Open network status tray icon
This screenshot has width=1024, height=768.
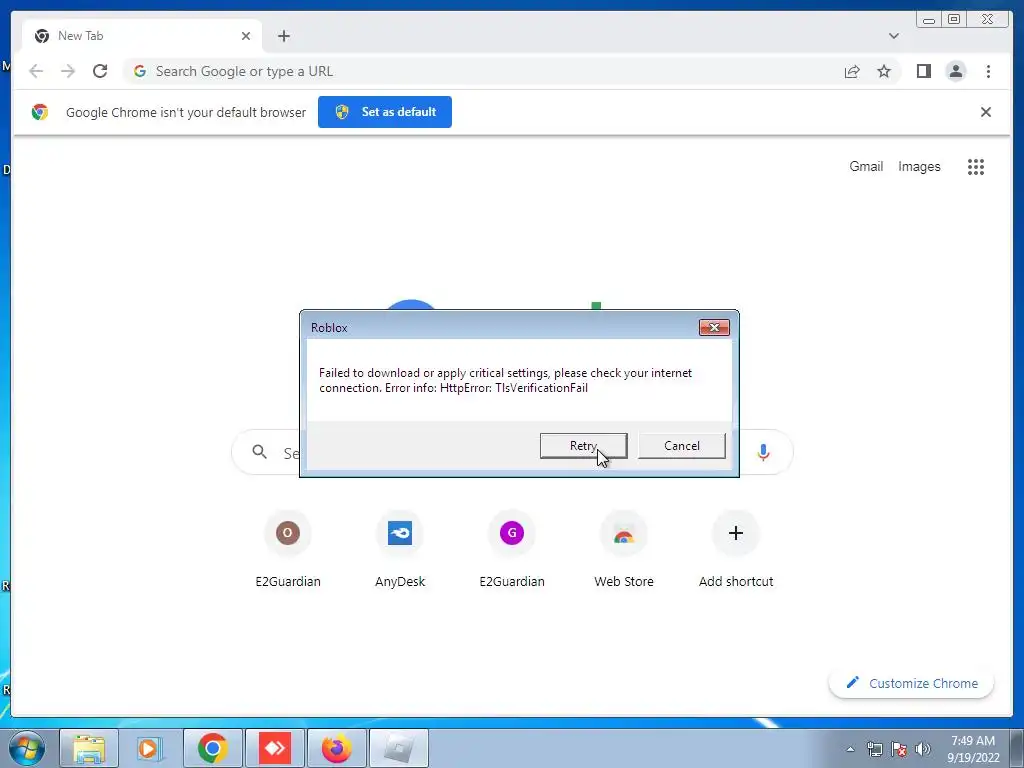pyautogui.click(x=874, y=749)
